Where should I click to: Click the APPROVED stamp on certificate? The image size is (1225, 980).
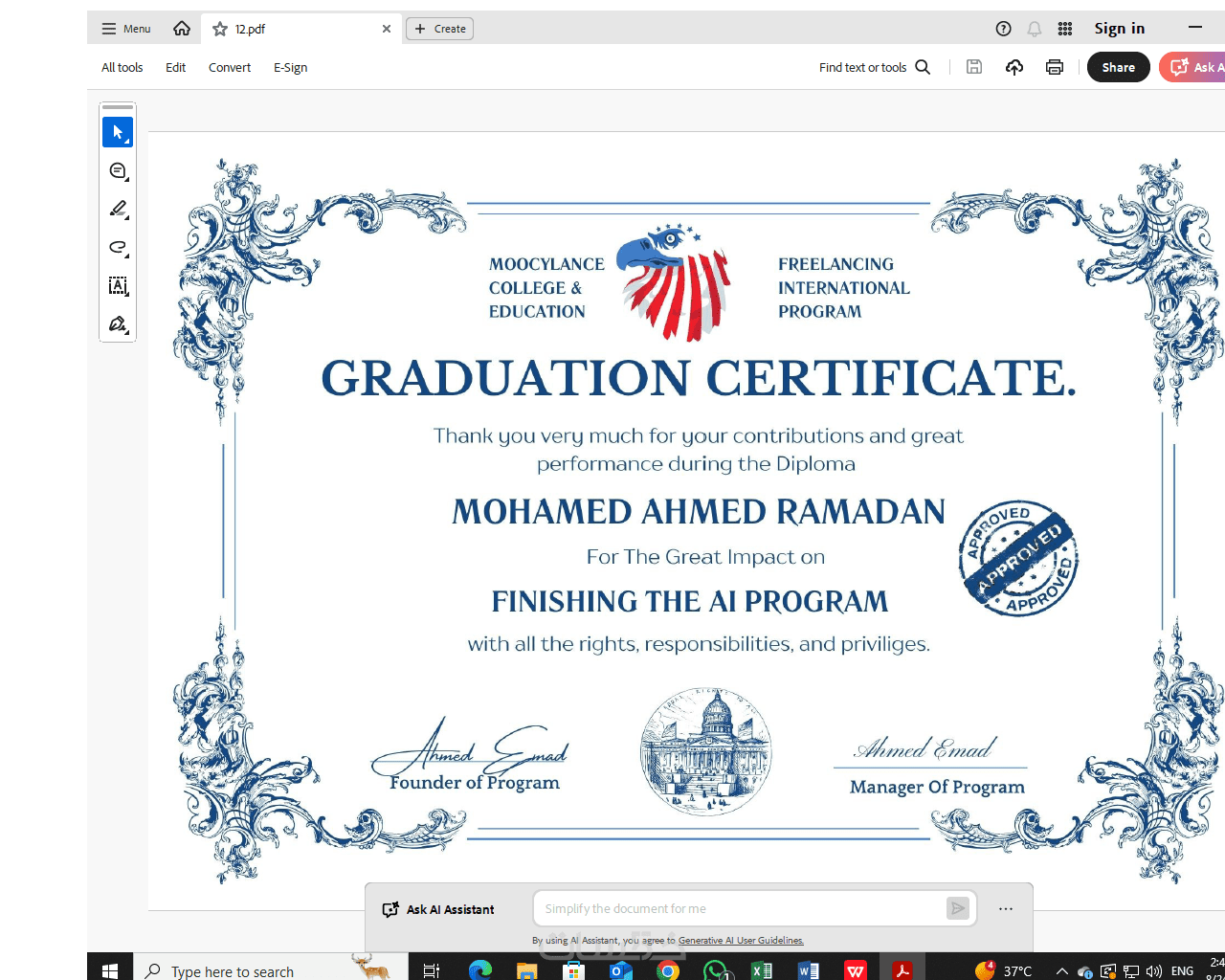1018,558
